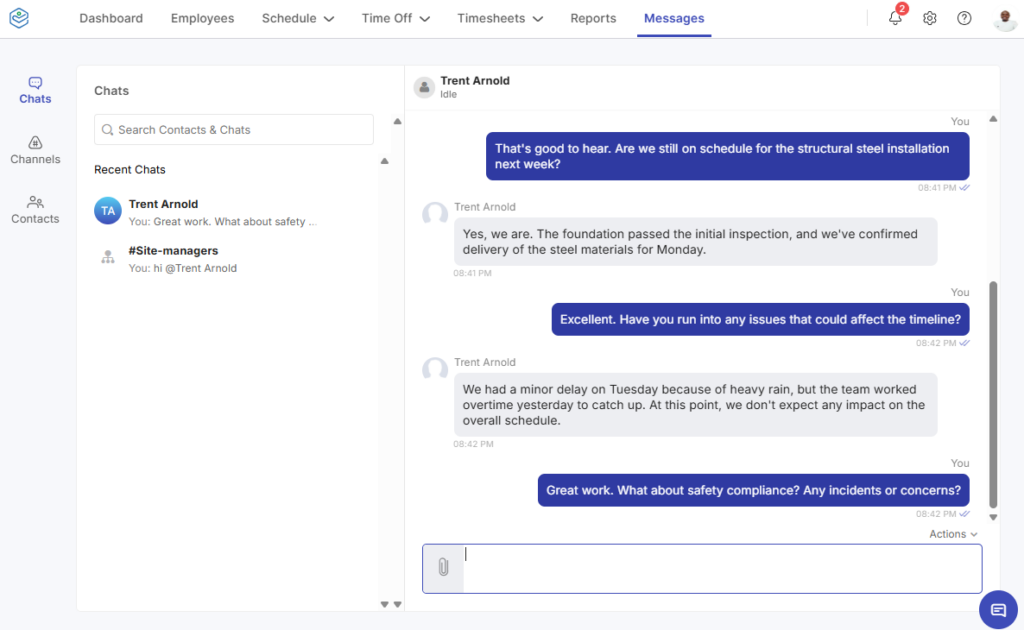1024x630 pixels.
Task: Click the #Site-managers channel group icon
Action: pyautogui.click(x=108, y=257)
